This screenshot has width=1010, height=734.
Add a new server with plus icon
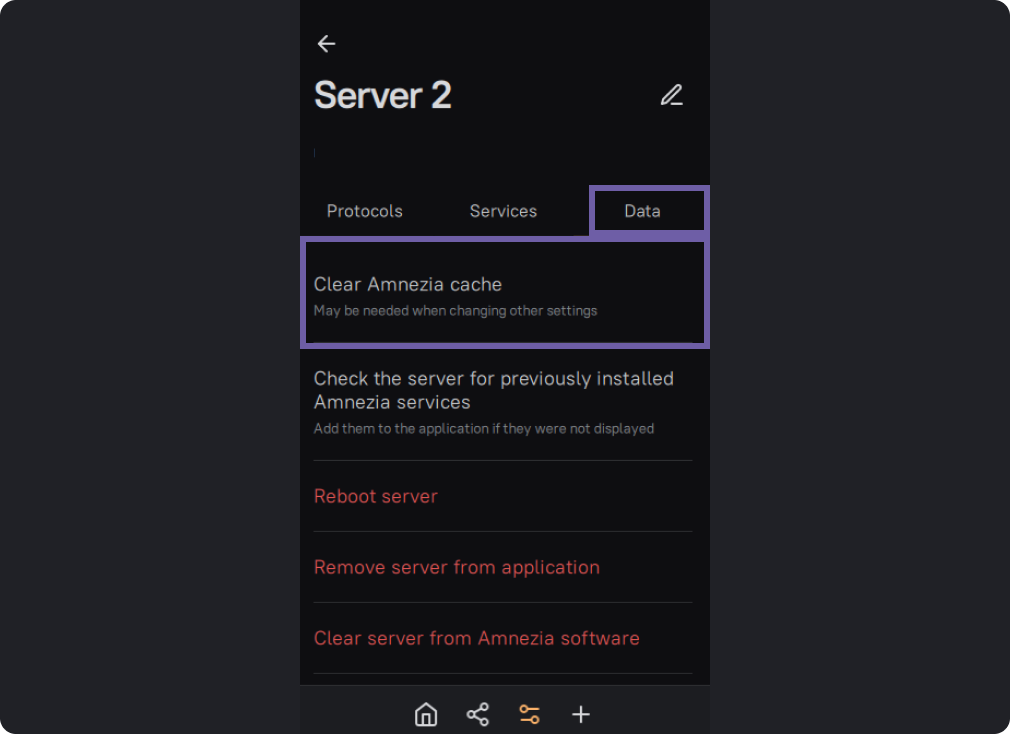coord(581,714)
